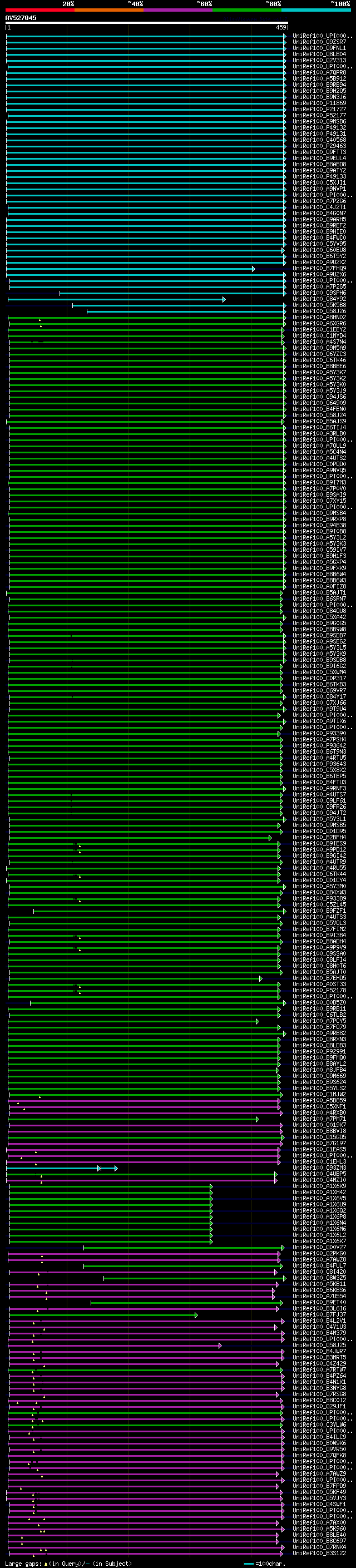Select the UniRef100_B4FUL7 entry
The width and height of the screenshot is (356, 1568).
[319, 1266]
